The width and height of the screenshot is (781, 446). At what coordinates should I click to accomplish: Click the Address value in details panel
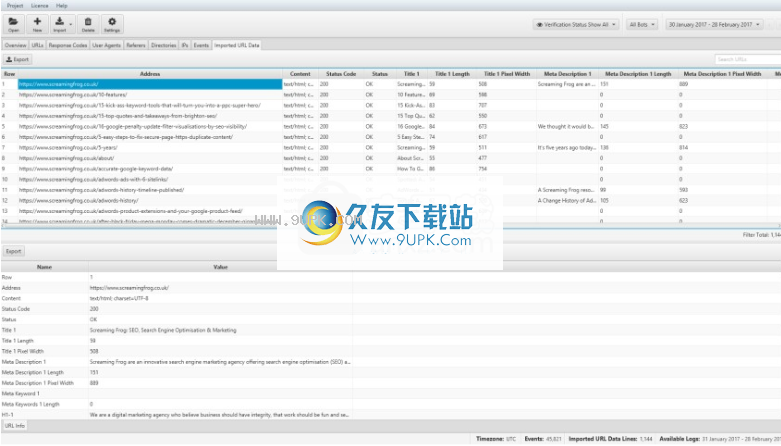click(x=129, y=288)
